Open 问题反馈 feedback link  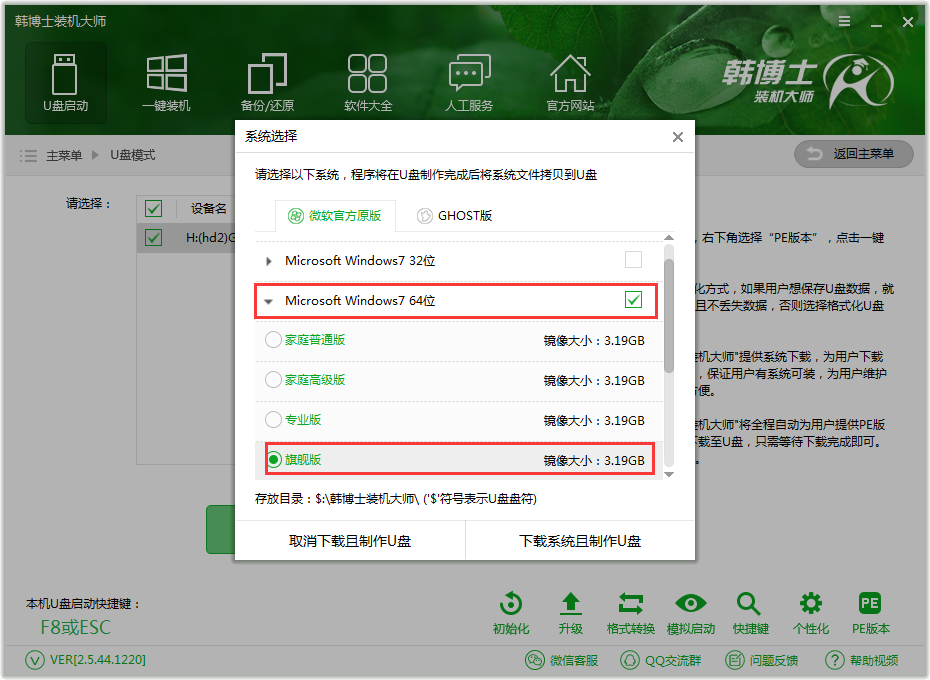(x=762, y=660)
